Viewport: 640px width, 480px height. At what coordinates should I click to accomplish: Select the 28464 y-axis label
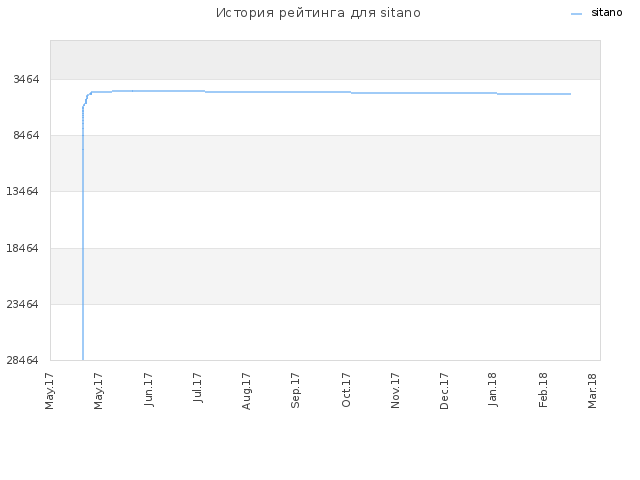point(23,360)
